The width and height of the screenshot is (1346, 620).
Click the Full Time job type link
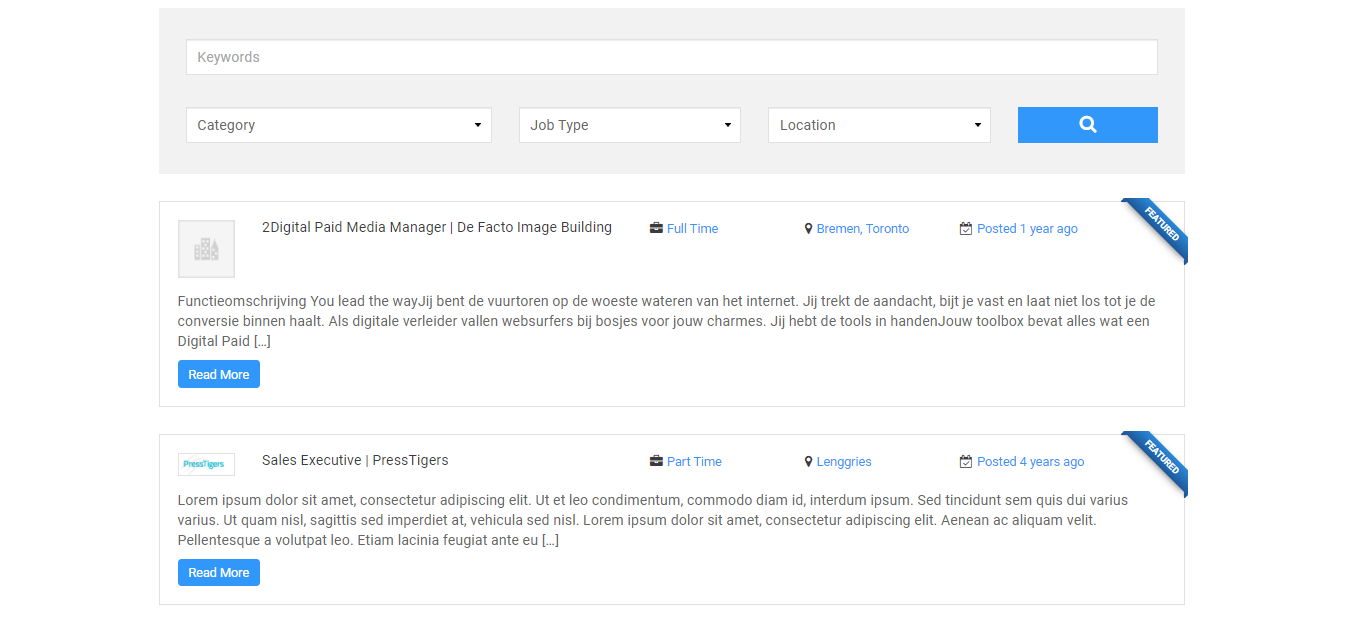pyautogui.click(x=690, y=228)
